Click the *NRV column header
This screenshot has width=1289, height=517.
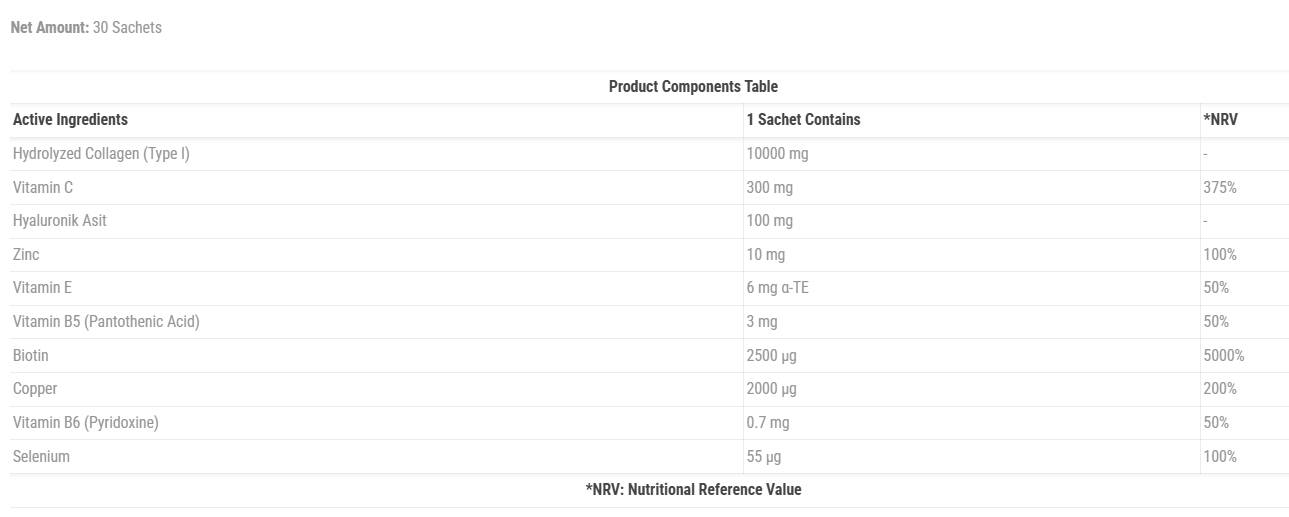pyautogui.click(x=1220, y=120)
